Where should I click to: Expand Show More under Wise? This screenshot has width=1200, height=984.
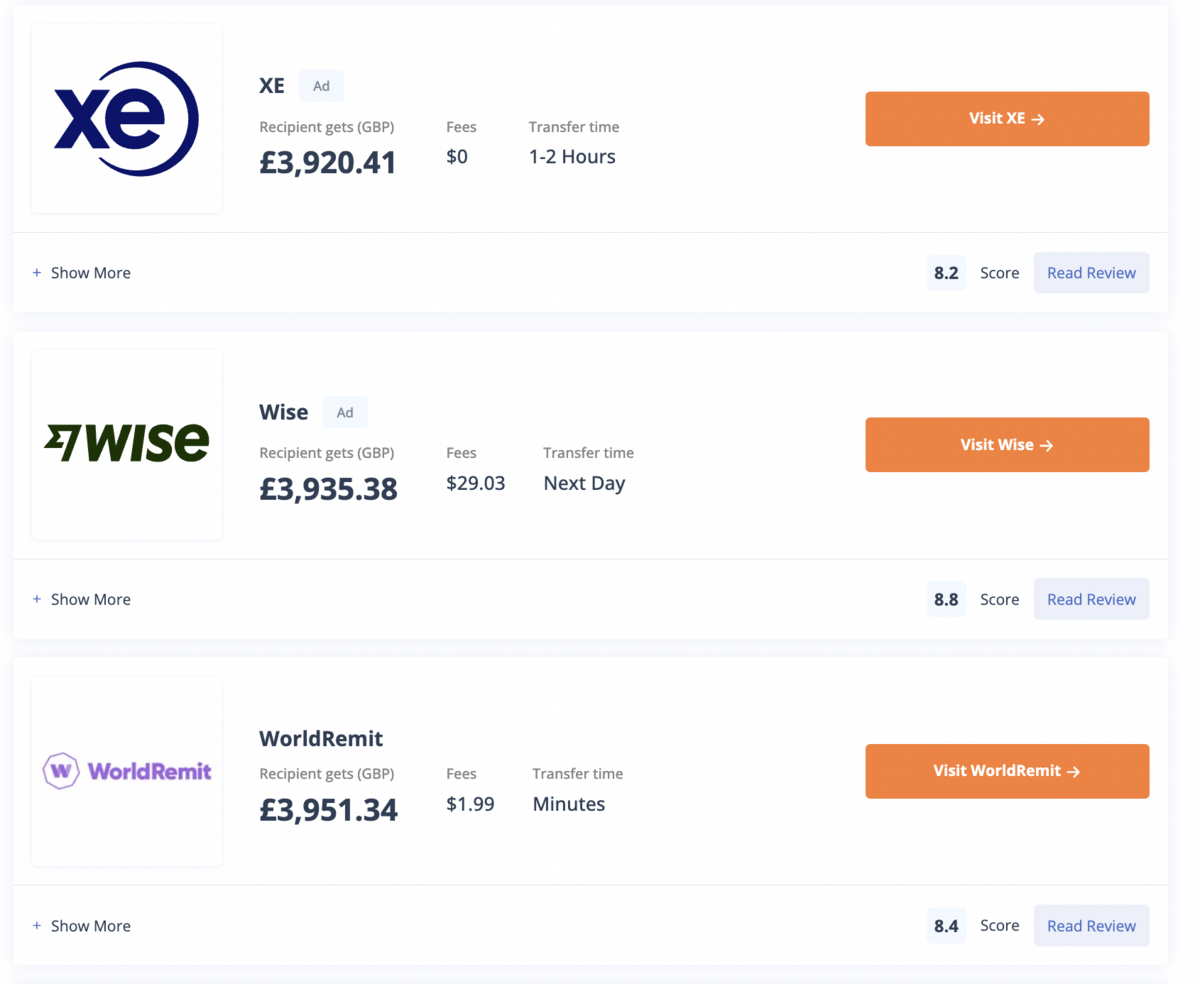pyautogui.click(x=82, y=599)
